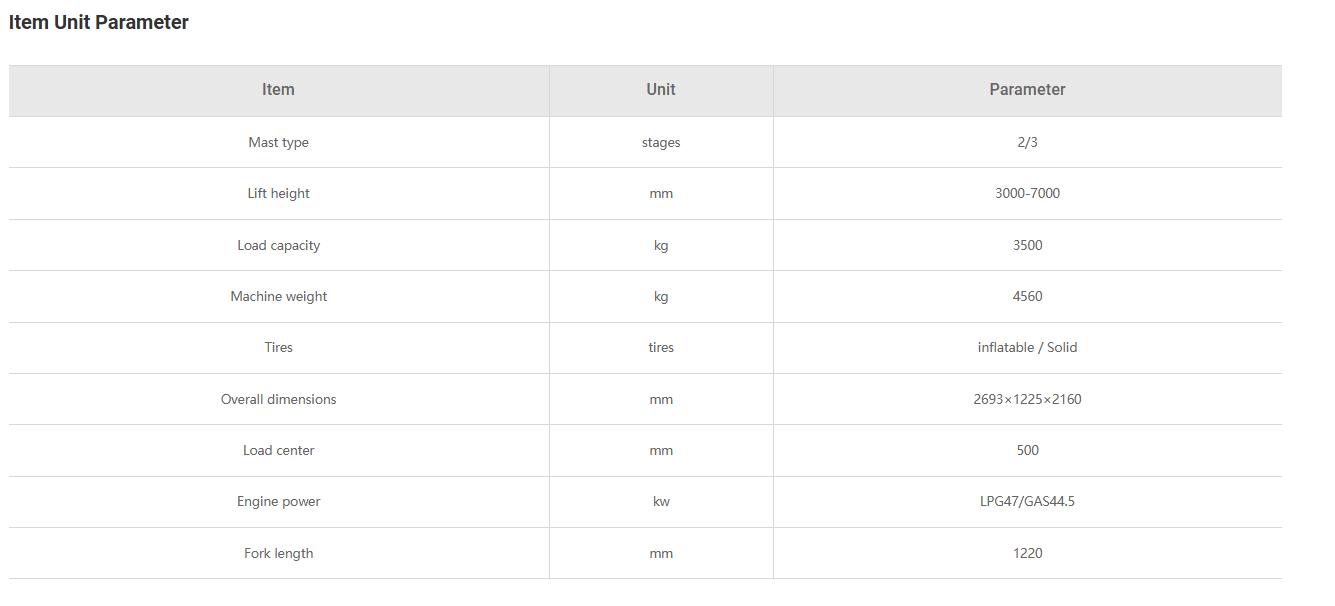Click the Load capacity label
Screen dimensions: 1335x606
pyautogui.click(x=278, y=245)
